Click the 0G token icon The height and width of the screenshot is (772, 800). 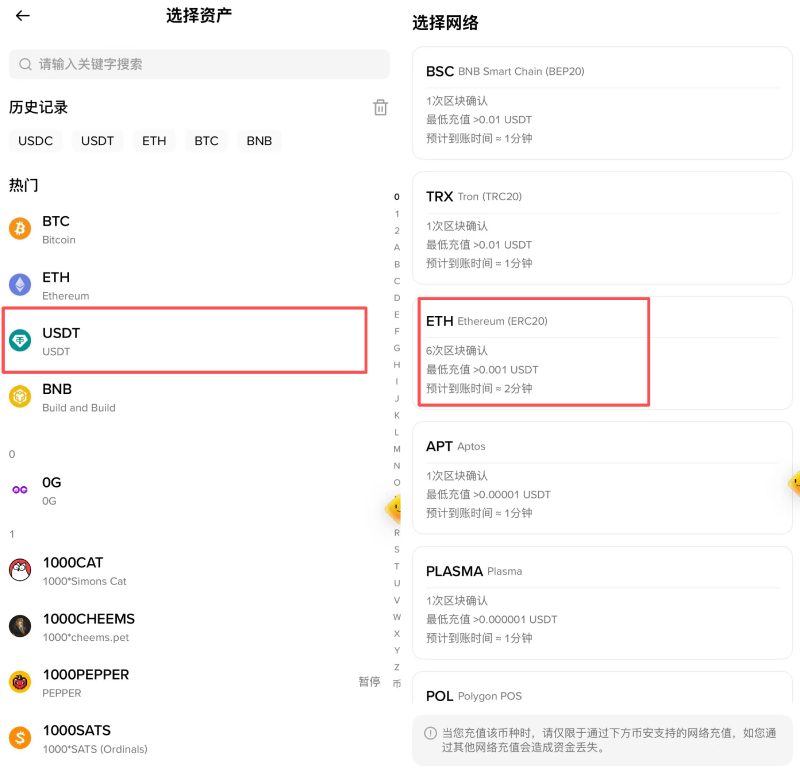(20, 490)
